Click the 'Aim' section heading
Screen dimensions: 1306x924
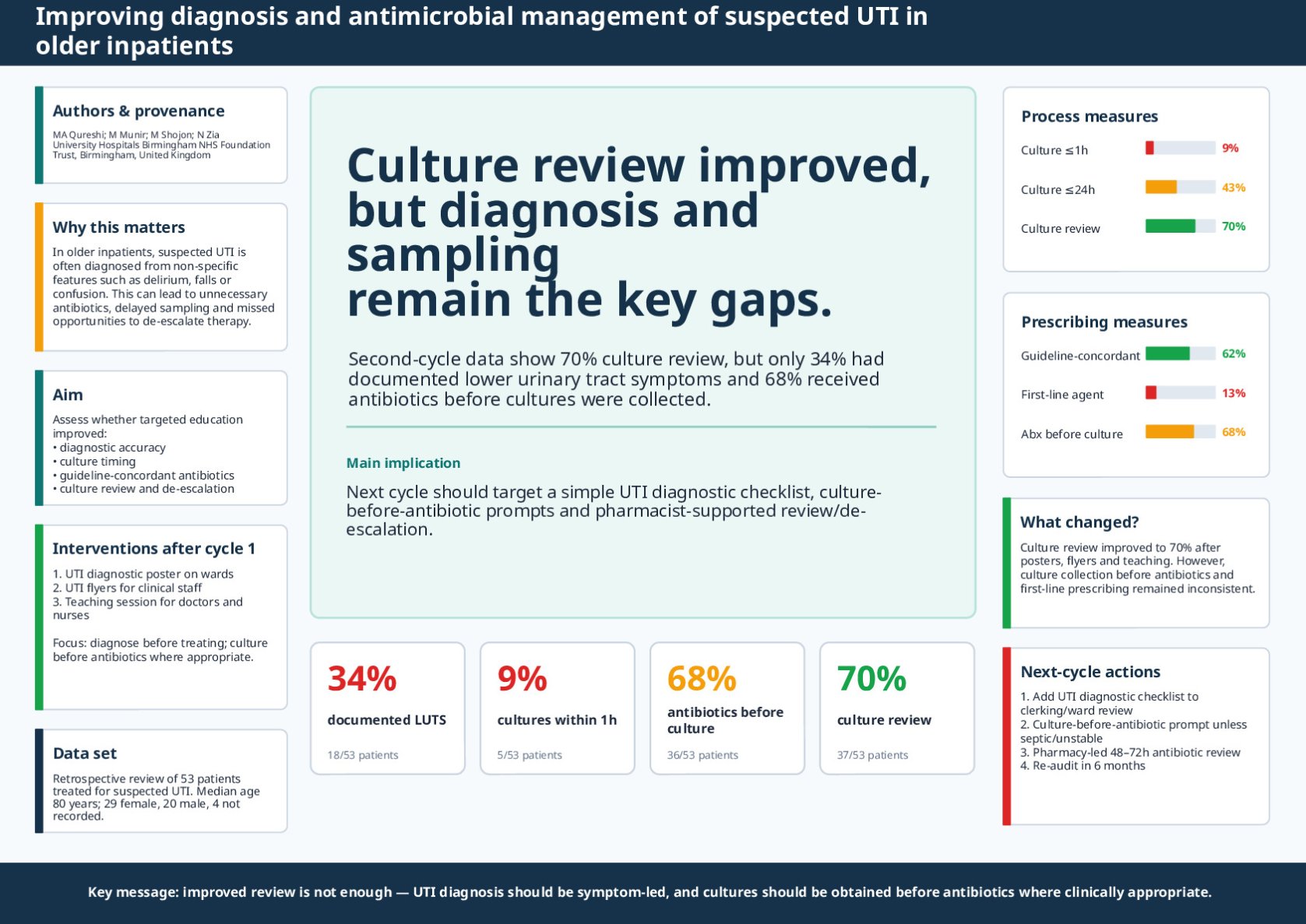(68, 395)
